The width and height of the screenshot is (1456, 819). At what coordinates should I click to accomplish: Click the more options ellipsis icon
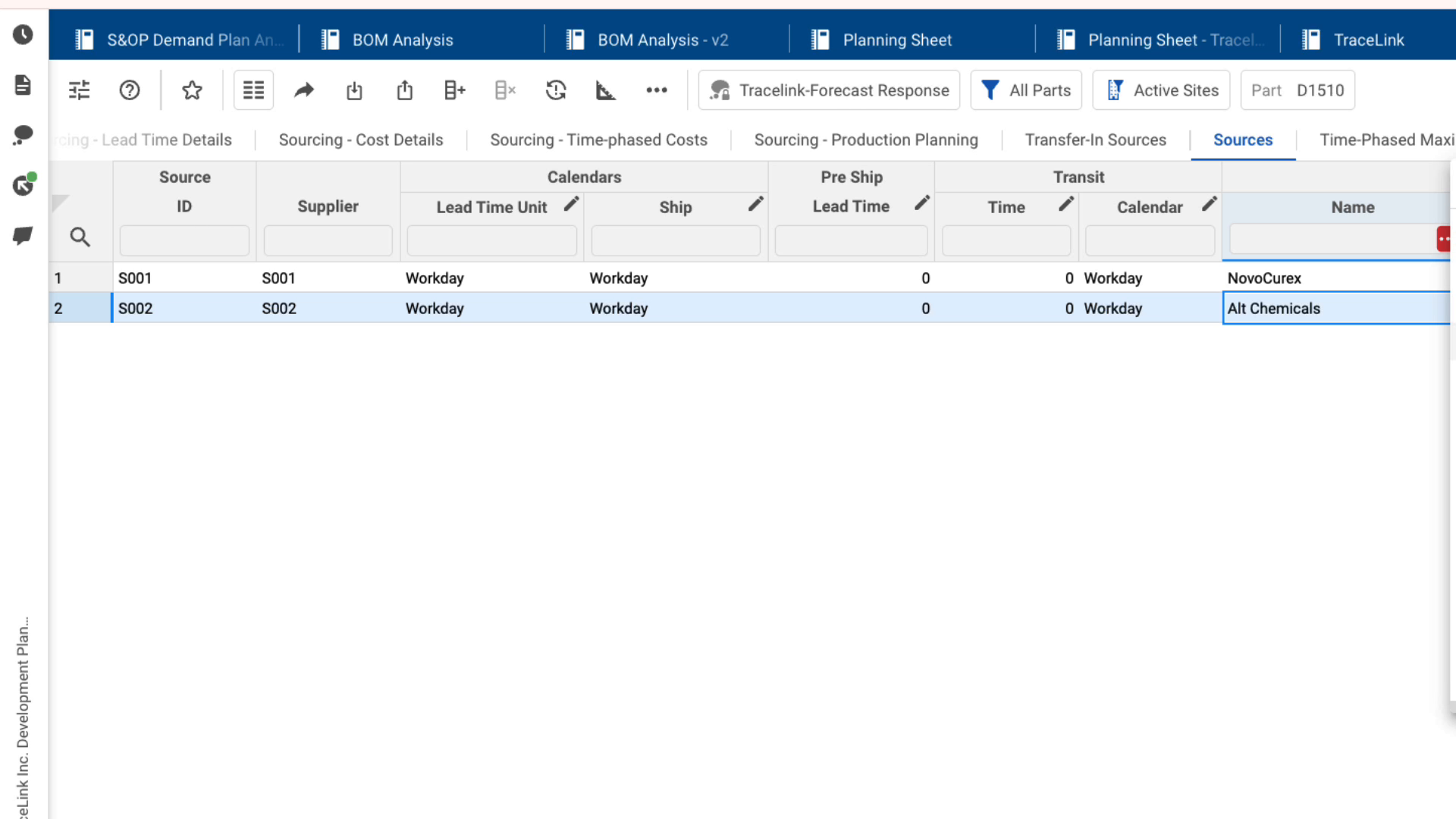(x=657, y=90)
